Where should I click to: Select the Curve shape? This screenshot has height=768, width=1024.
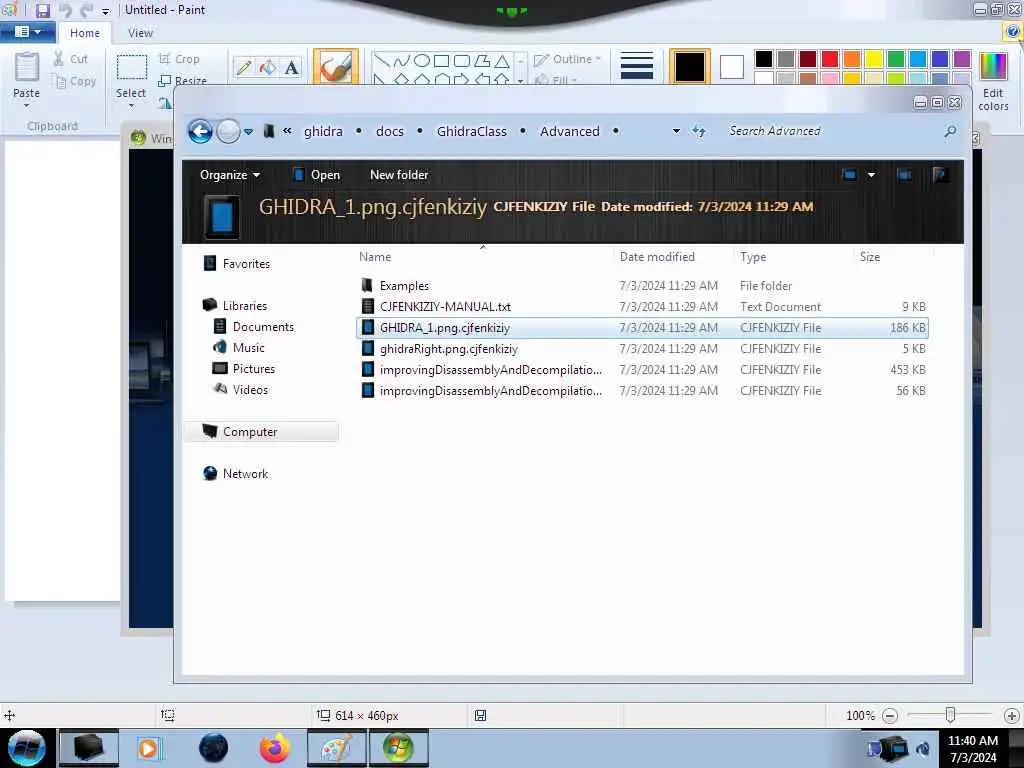(402, 61)
